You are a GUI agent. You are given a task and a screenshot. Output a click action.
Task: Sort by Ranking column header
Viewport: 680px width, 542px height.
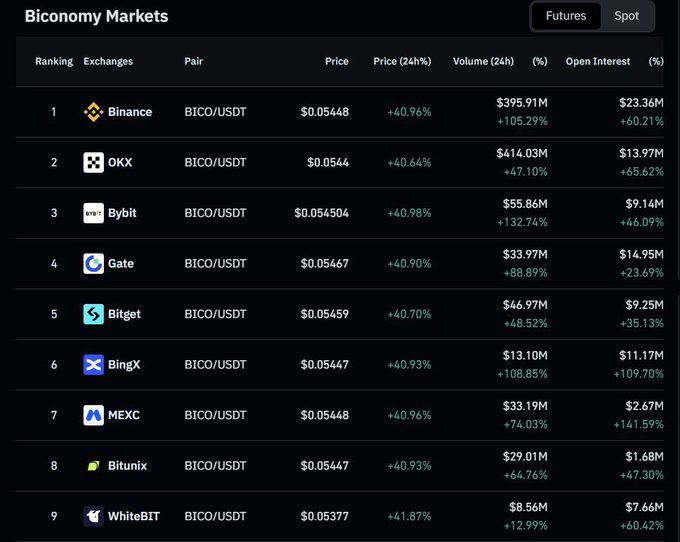(x=54, y=61)
